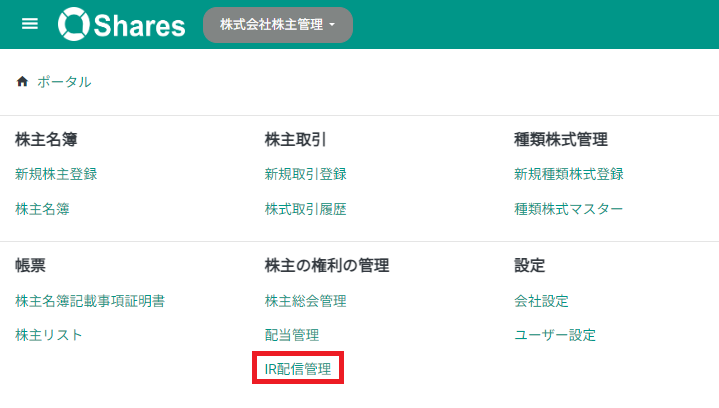Select 新規取引登録
719x408 pixels.
click(305, 174)
